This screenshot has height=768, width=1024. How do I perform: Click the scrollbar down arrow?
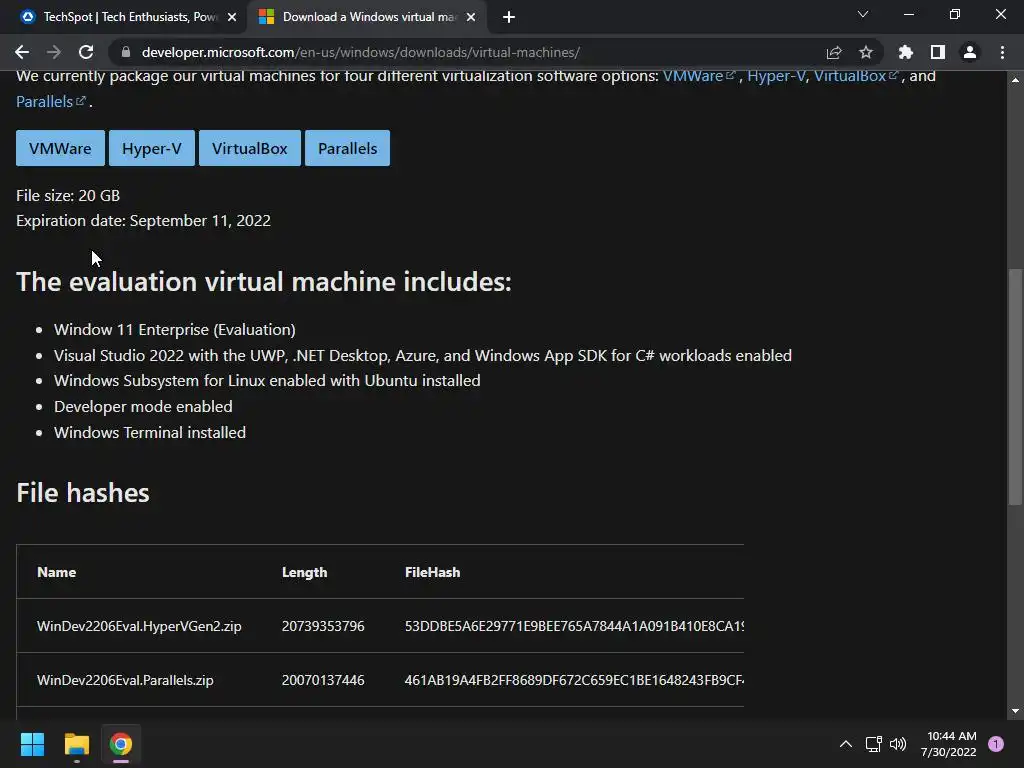click(x=1015, y=711)
